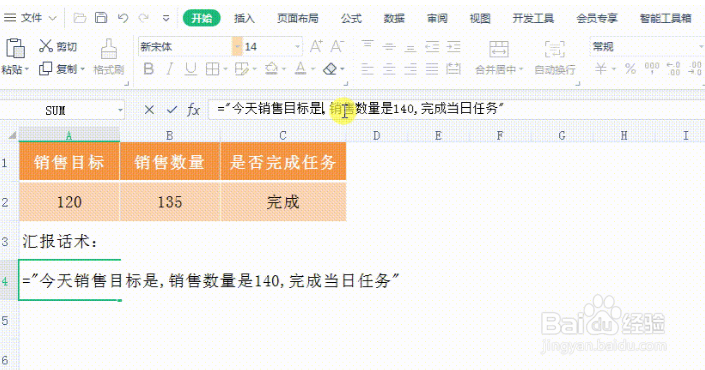Toggle Bold formatting
The width and height of the screenshot is (705, 370).
coord(148,69)
